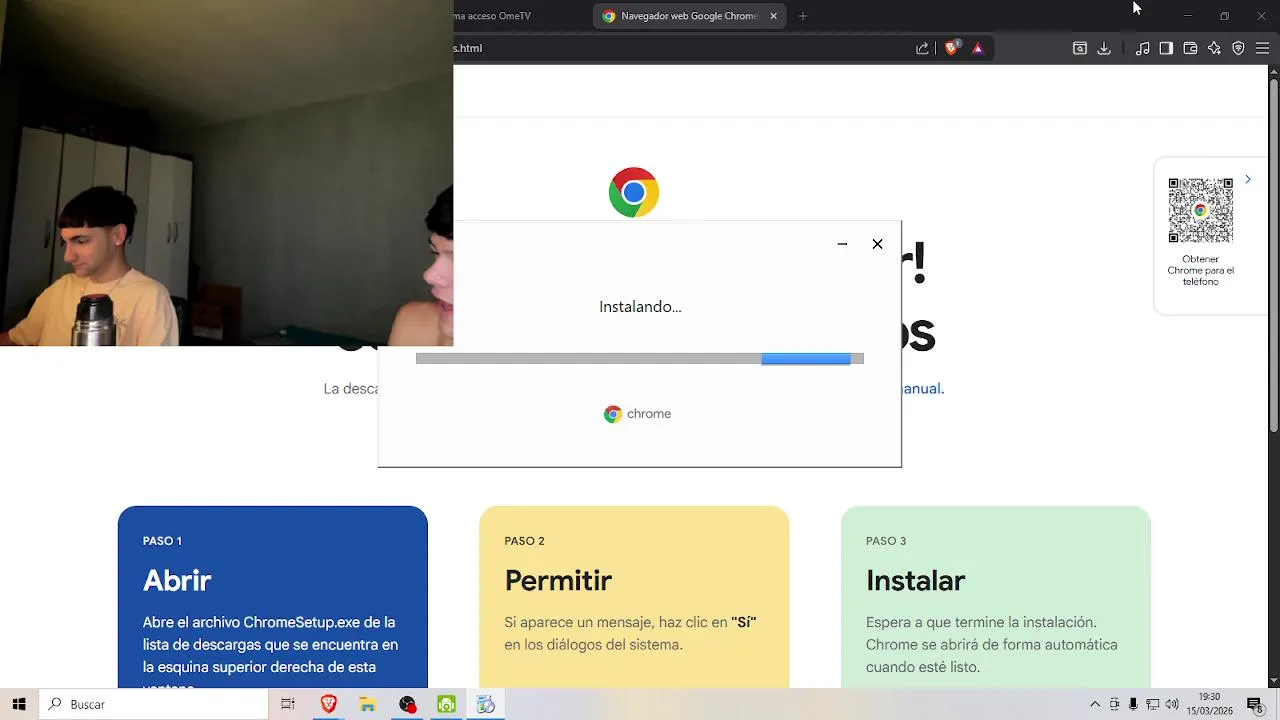Open the green app on the taskbar

click(446, 704)
